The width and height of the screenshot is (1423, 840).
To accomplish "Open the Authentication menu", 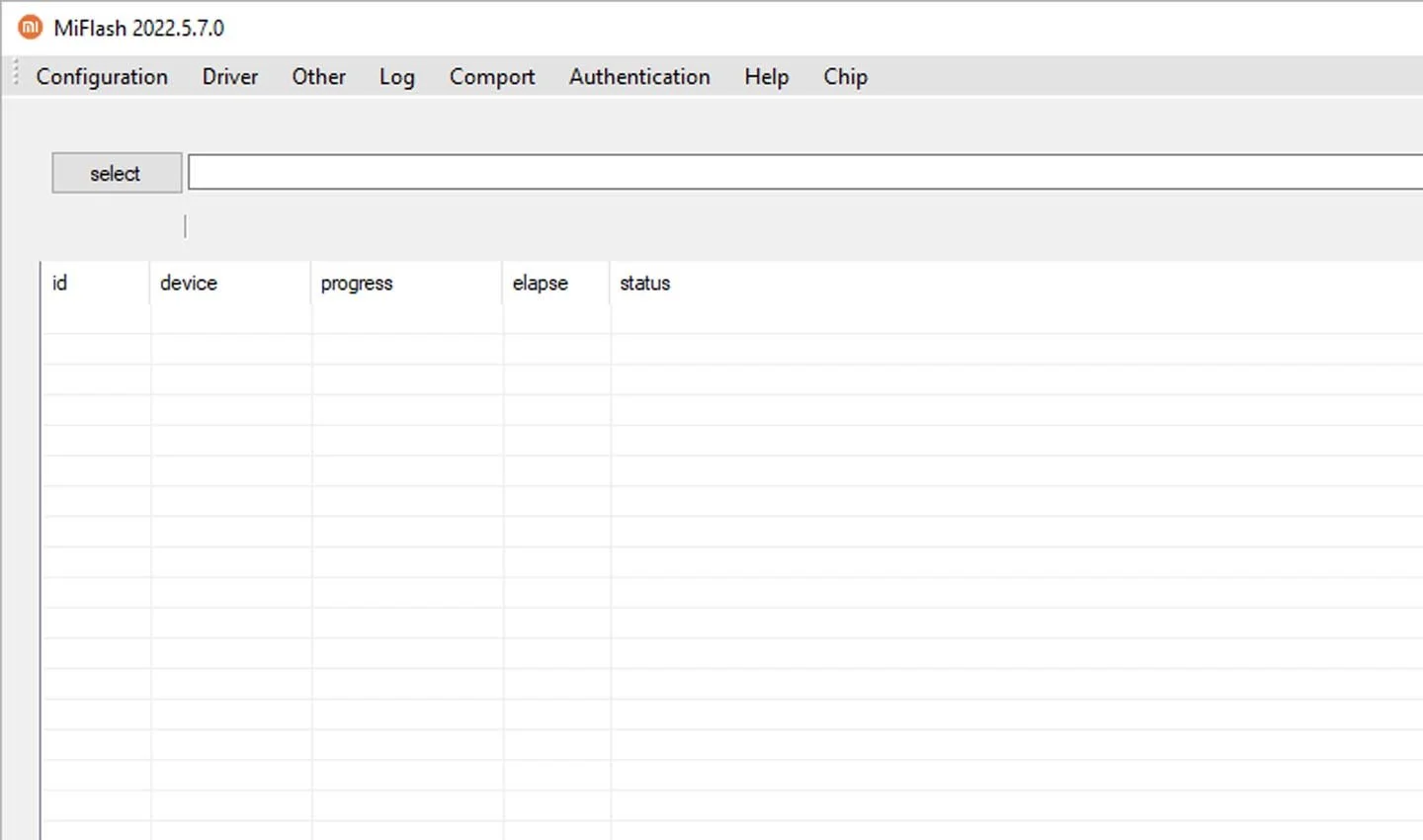I will (639, 77).
